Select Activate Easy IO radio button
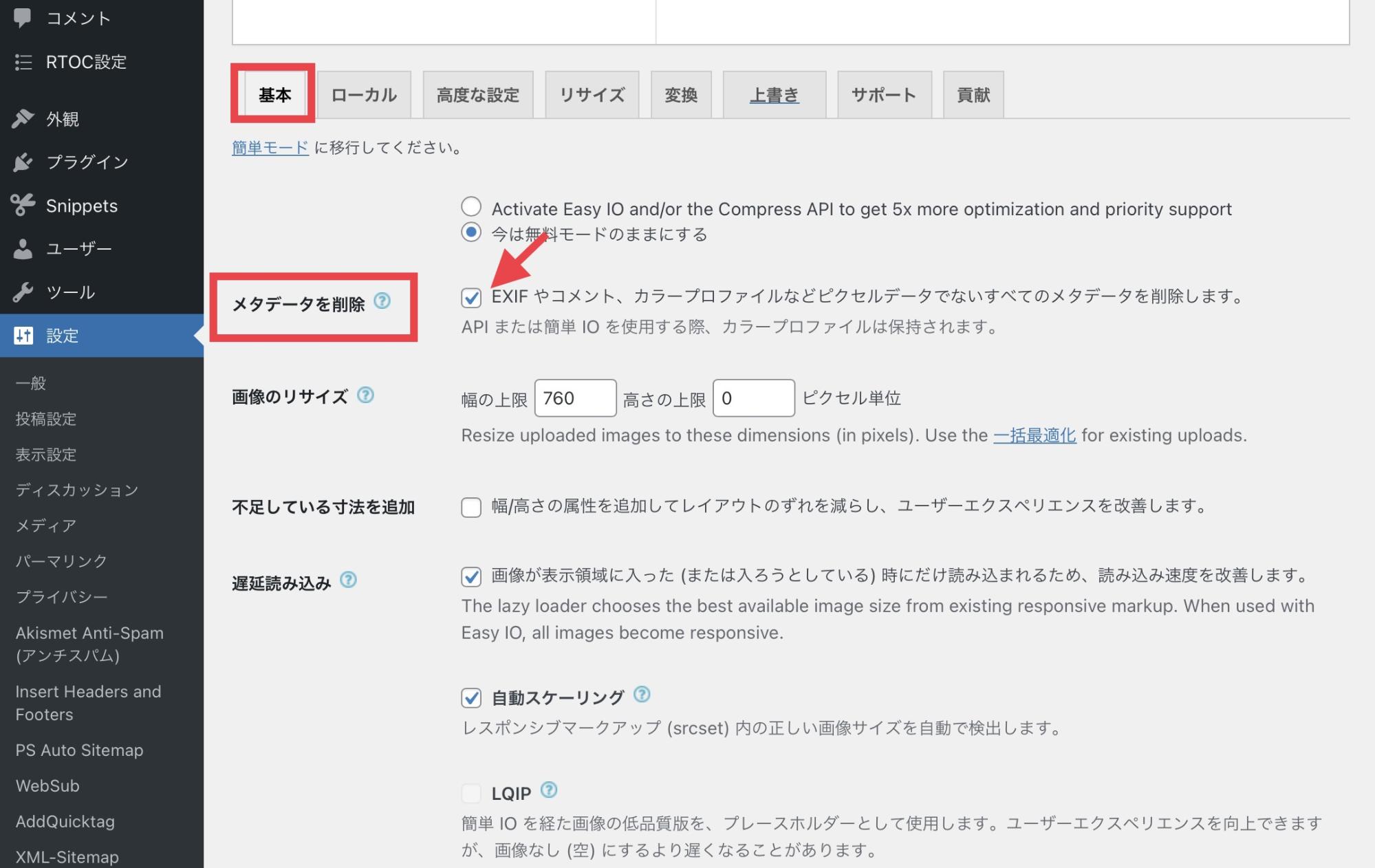The image size is (1375, 868). click(x=471, y=206)
